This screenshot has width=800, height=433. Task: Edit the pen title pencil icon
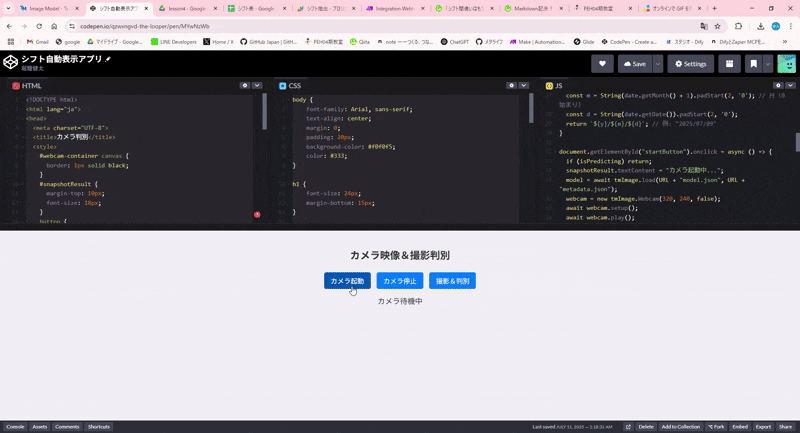[108, 59]
